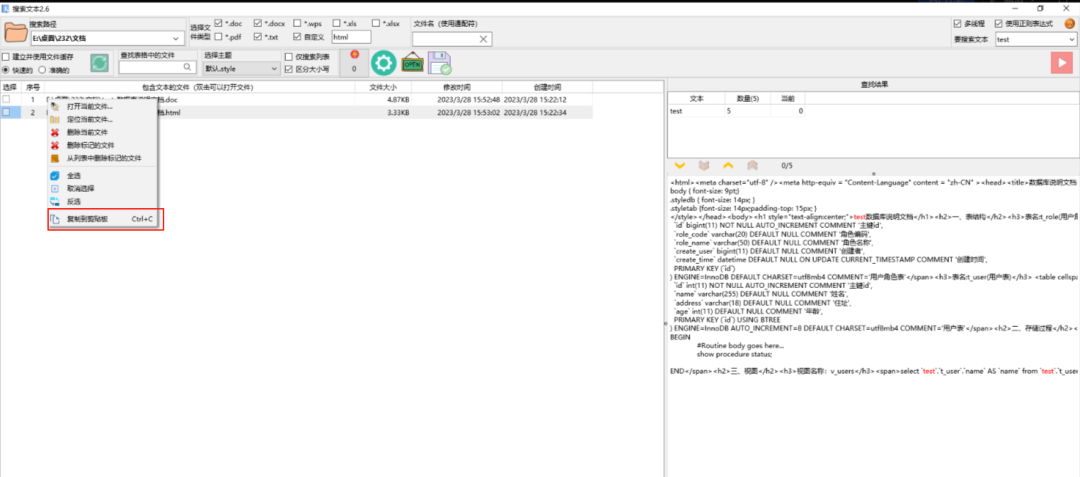
Task: Click the custom extension field containing html
Action: [351, 36]
